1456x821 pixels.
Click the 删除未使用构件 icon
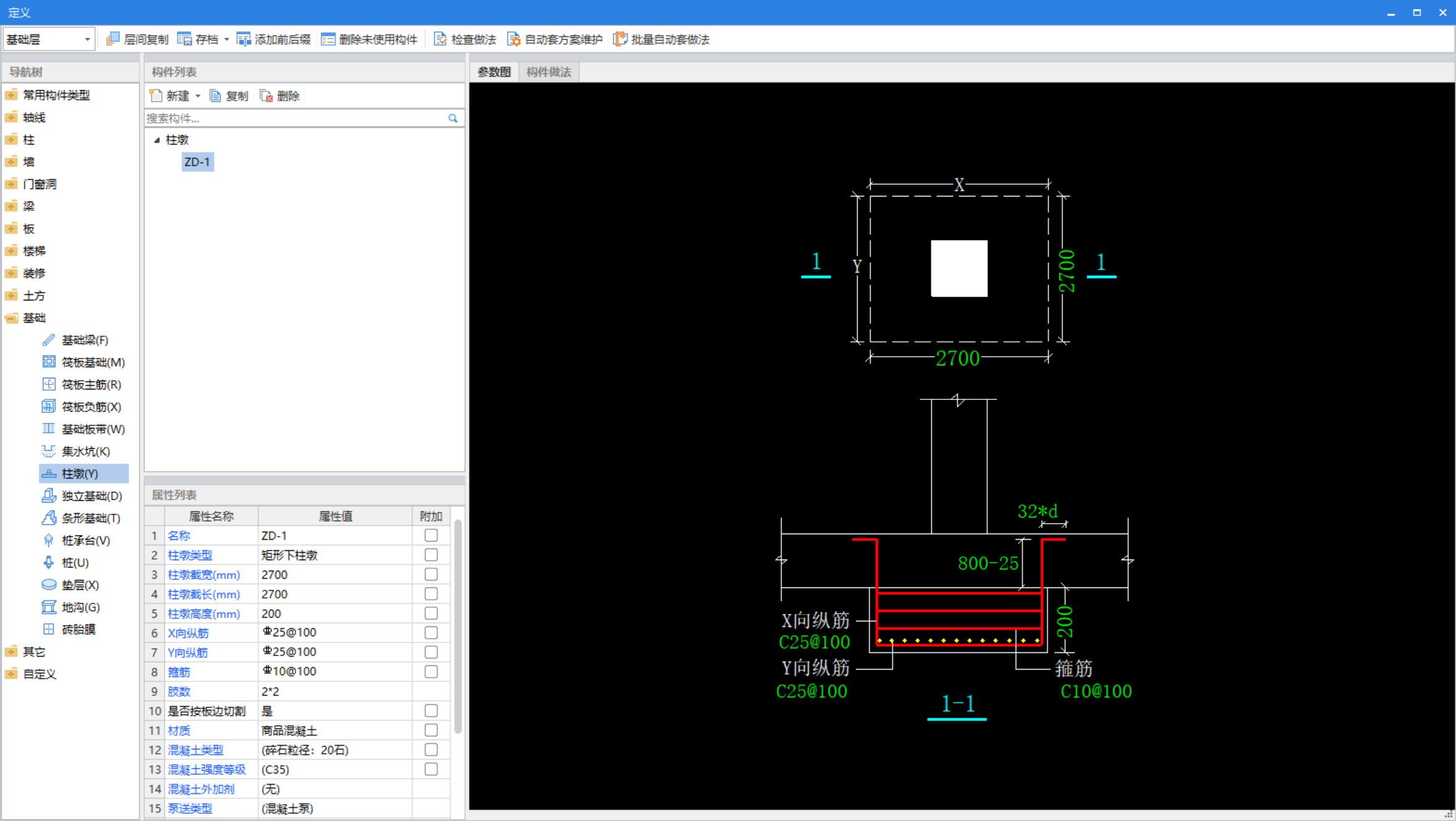coord(328,40)
